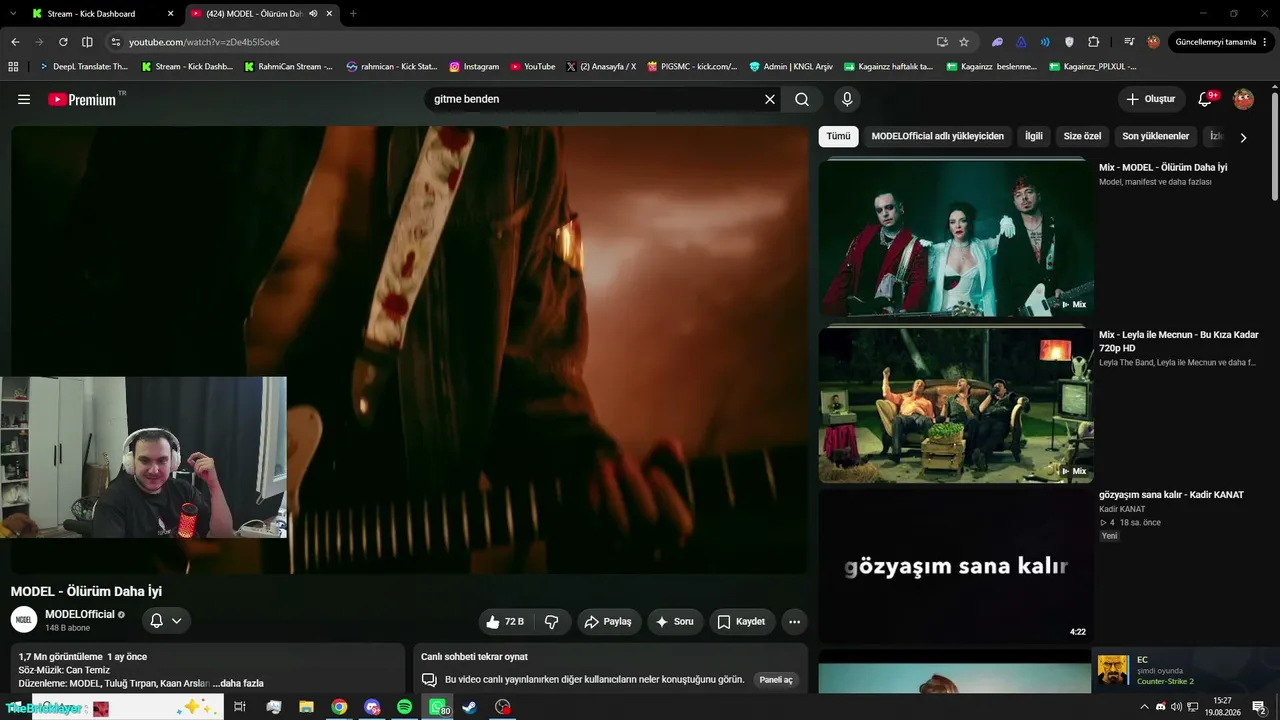Open the YouTube bookmark in bookmarks bar

pyautogui.click(x=533, y=67)
